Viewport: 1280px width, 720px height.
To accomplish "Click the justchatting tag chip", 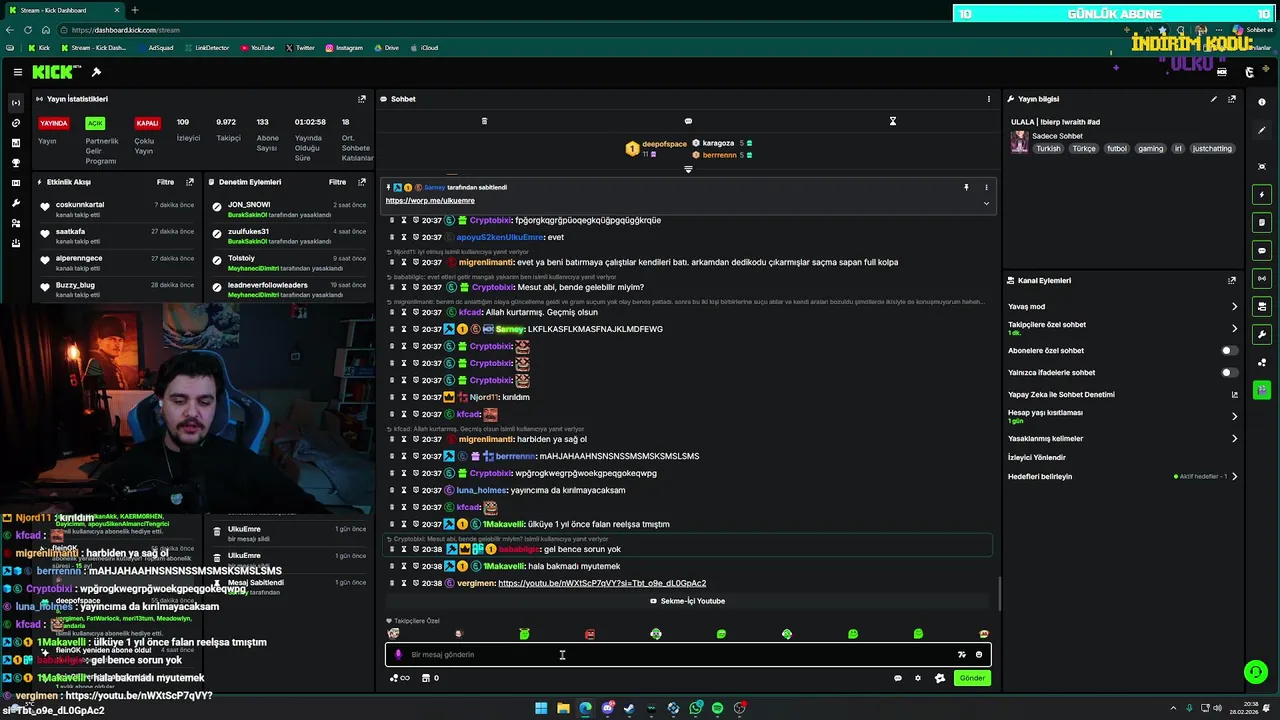I will [x=1212, y=148].
